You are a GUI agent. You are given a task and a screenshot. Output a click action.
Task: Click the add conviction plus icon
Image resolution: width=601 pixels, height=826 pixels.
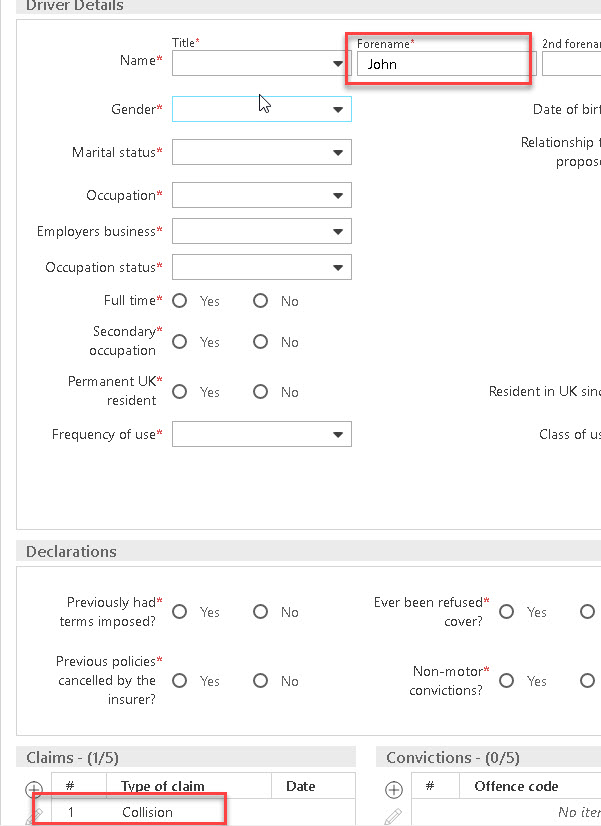click(x=394, y=789)
